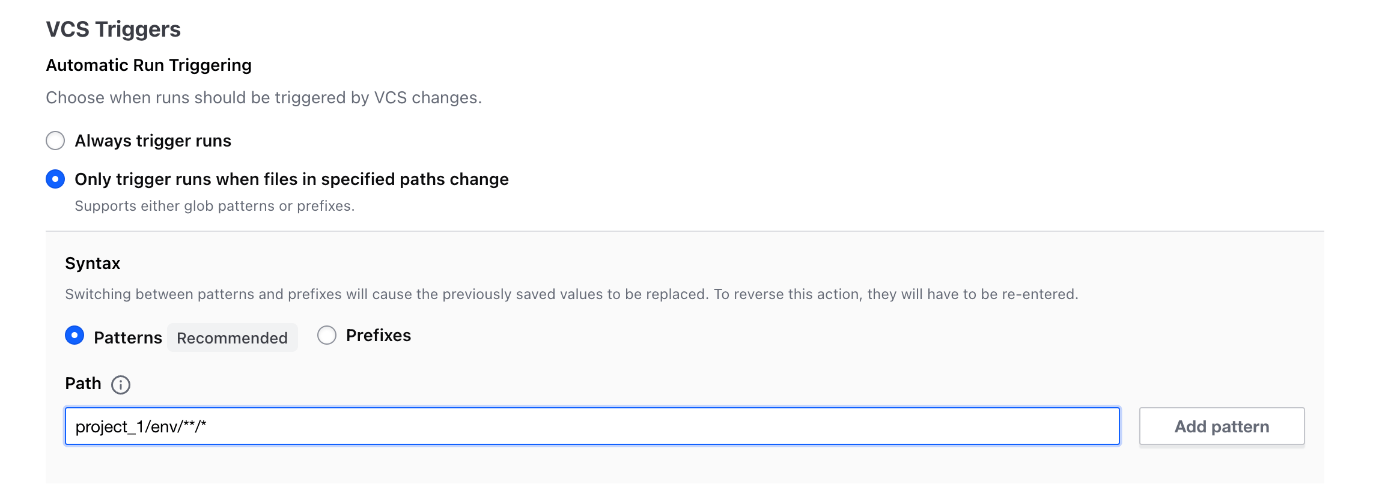Click the 'Syntax' section heading
This screenshot has height=484, width=1400.
click(x=93, y=264)
